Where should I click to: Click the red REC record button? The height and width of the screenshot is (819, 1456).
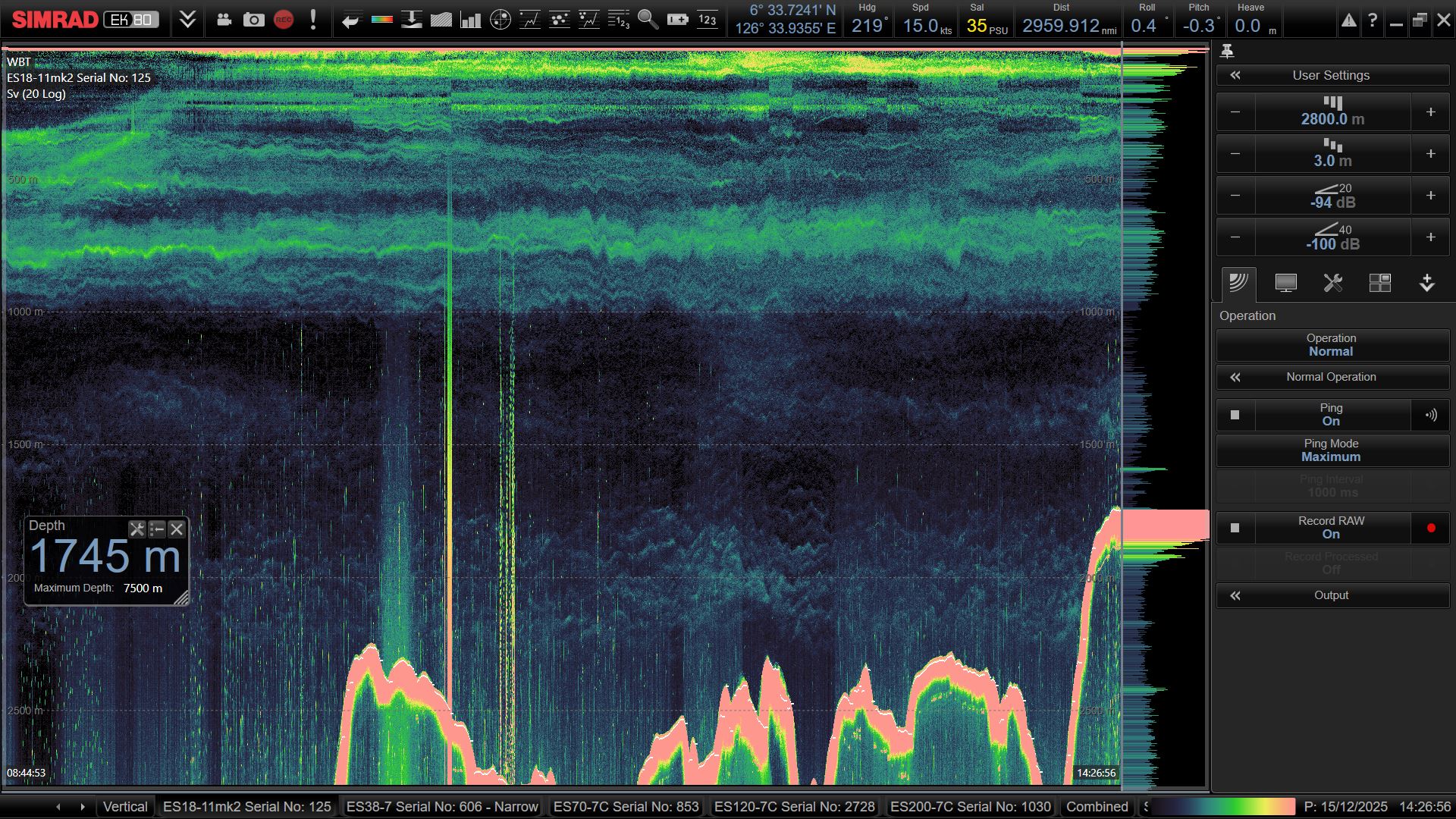[284, 20]
